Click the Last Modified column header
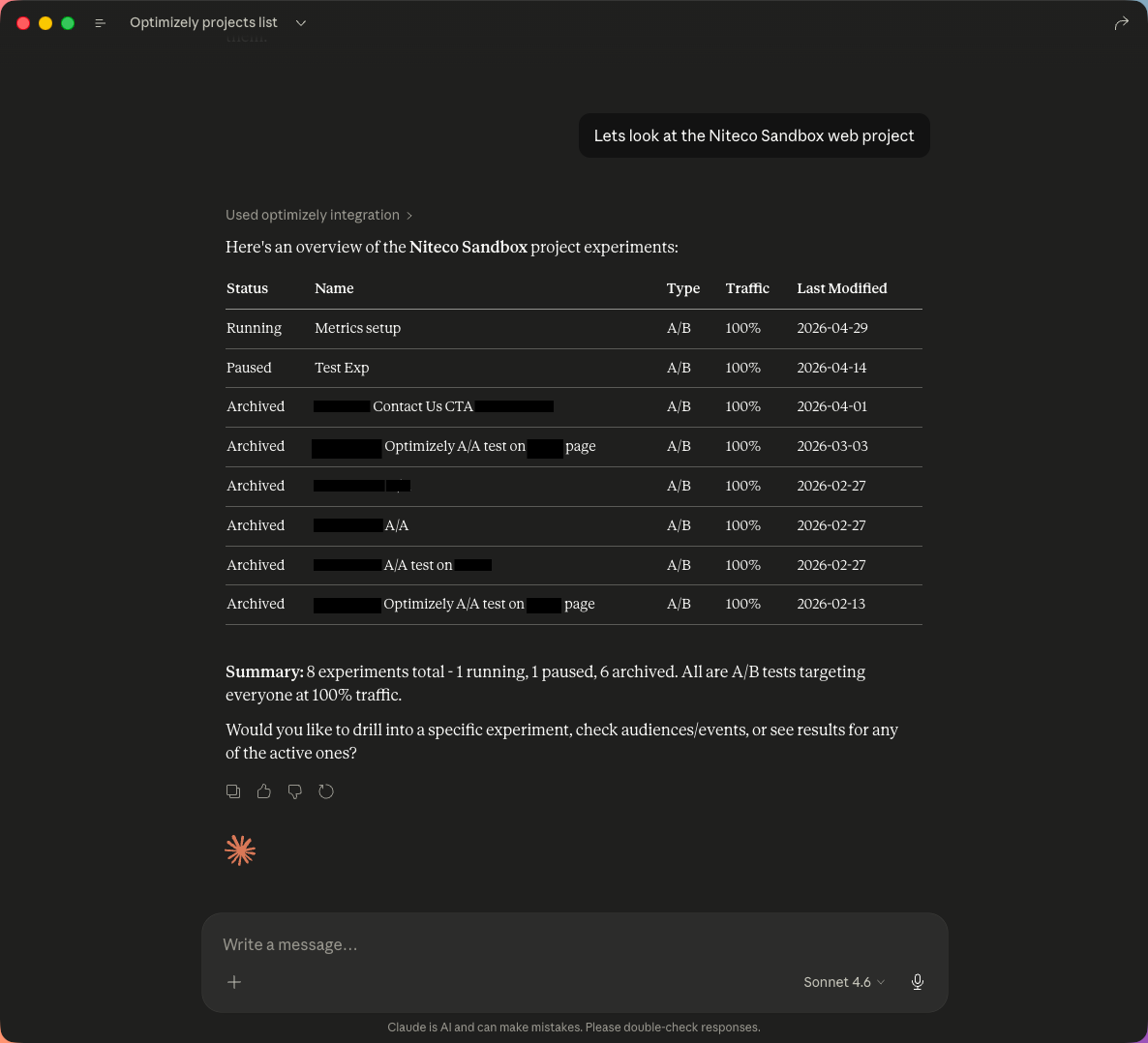Screen dimensions: 1148x1043 click(842, 288)
